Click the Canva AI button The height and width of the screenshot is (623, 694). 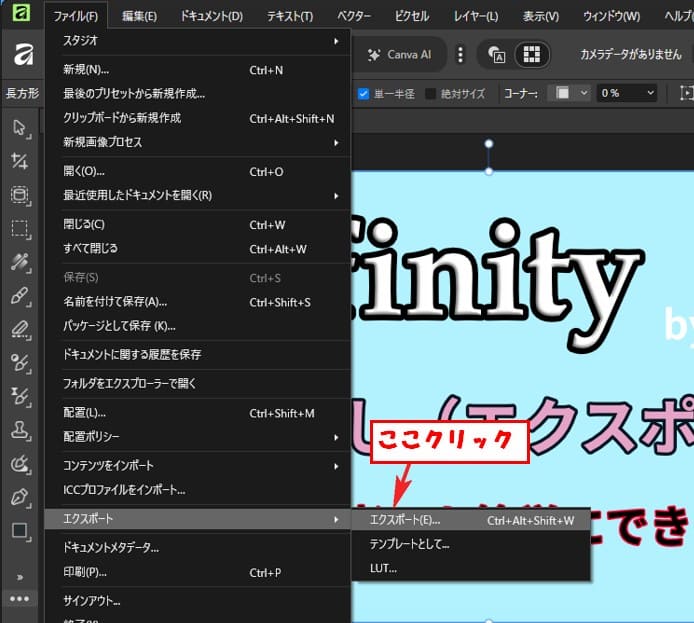click(400, 55)
